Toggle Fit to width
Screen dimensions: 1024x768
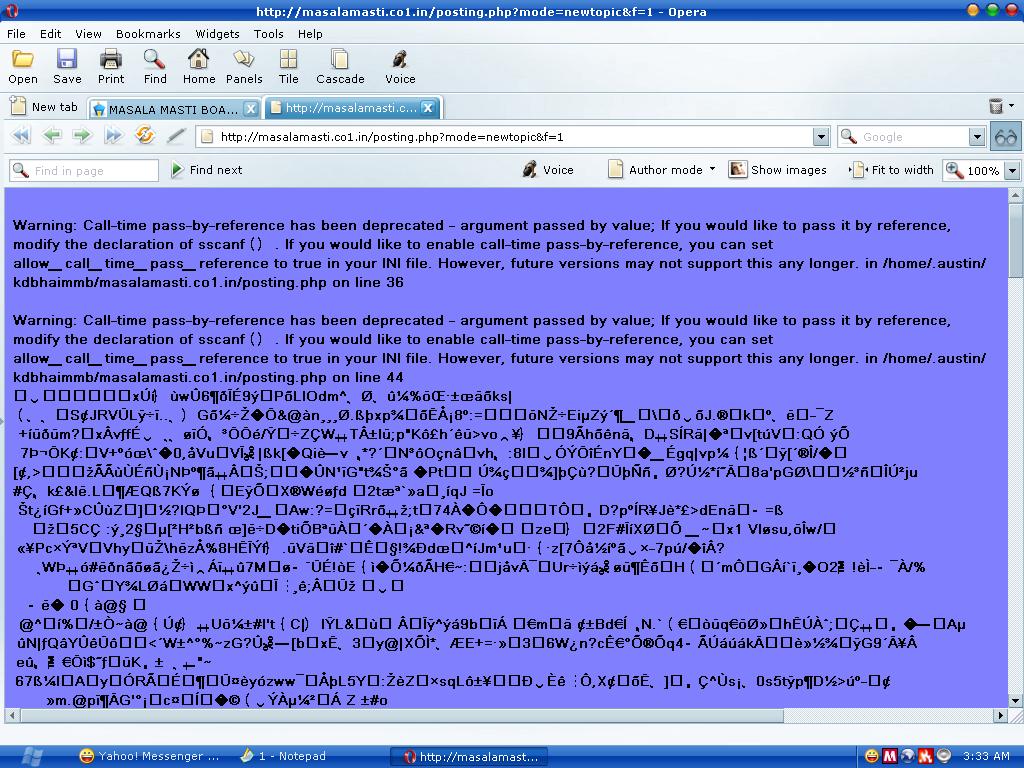pos(891,170)
